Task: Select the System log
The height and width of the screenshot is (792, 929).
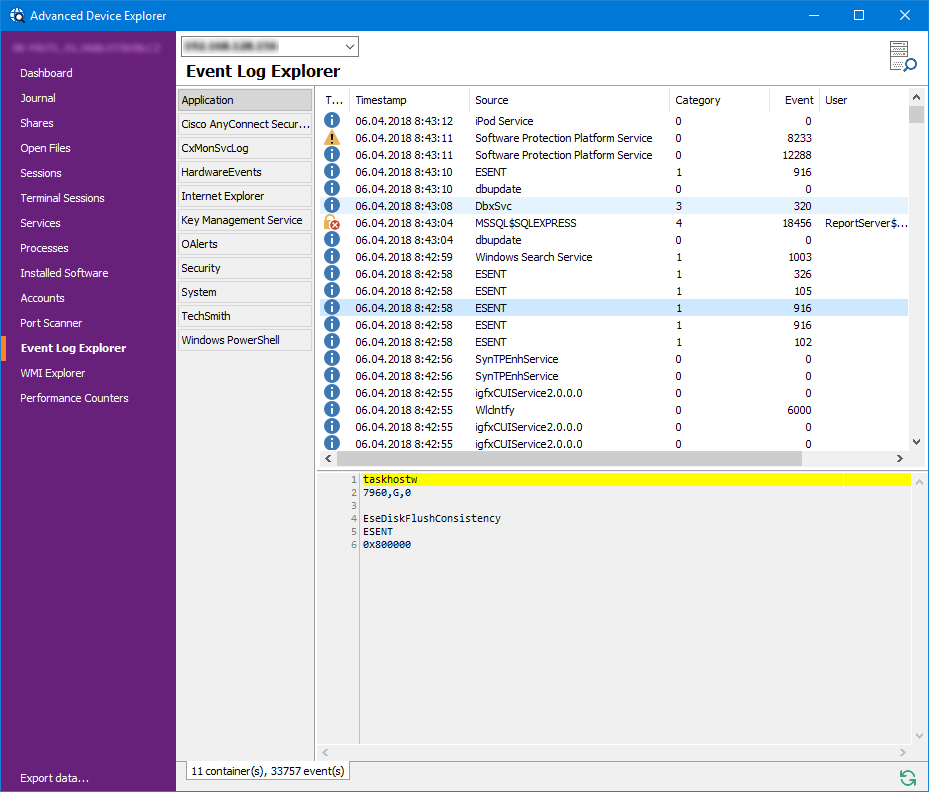Action: pos(245,292)
